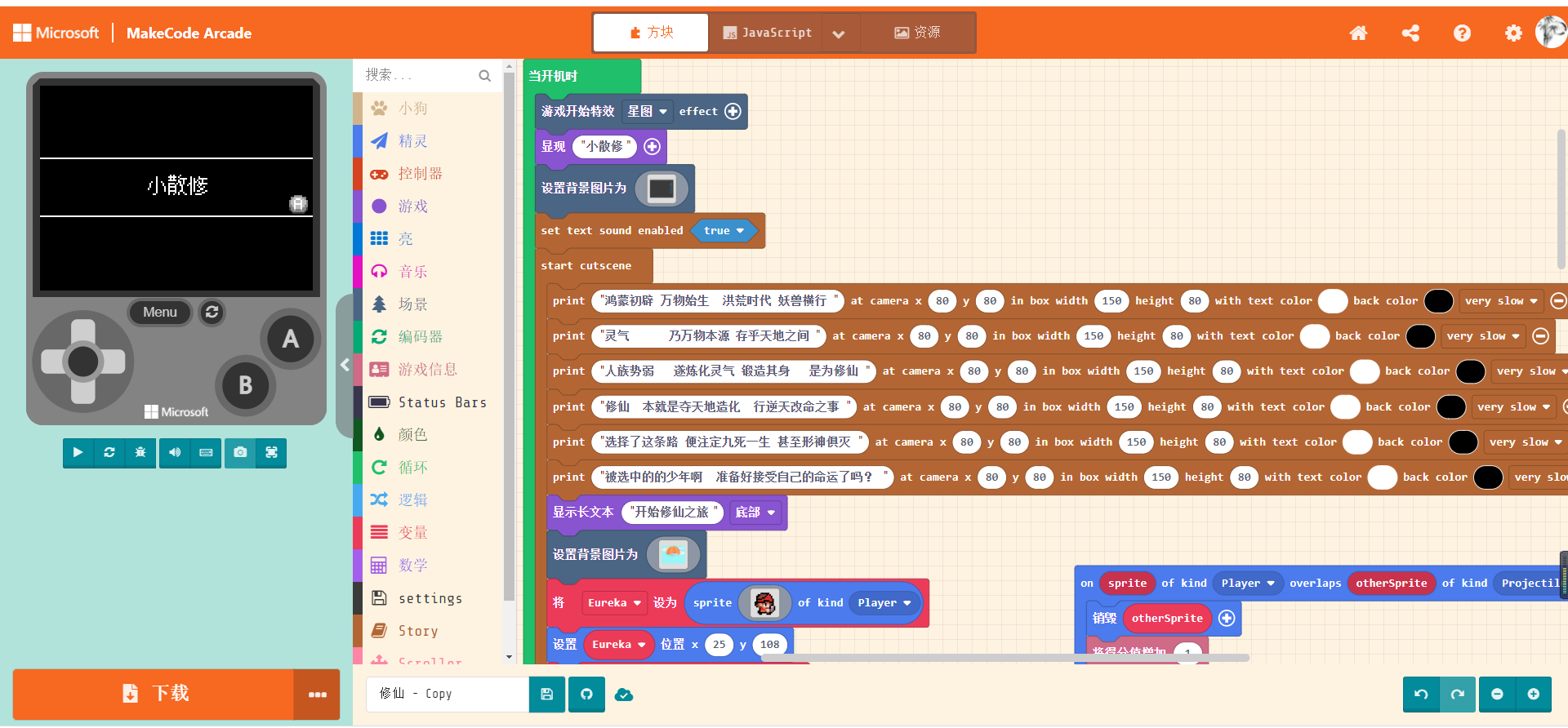
Task: Zoom out of the block workspace
Action: tap(1497, 695)
